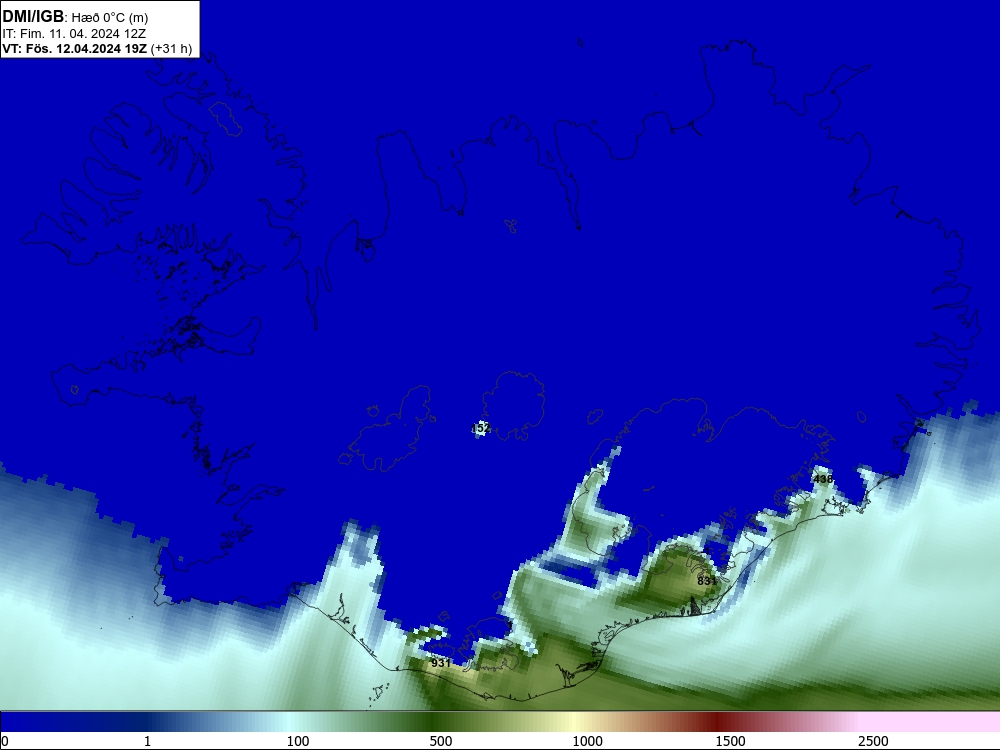Viewport: 1000px width, 750px height.
Task: Click the 931 height value on the map
Action: point(441,663)
